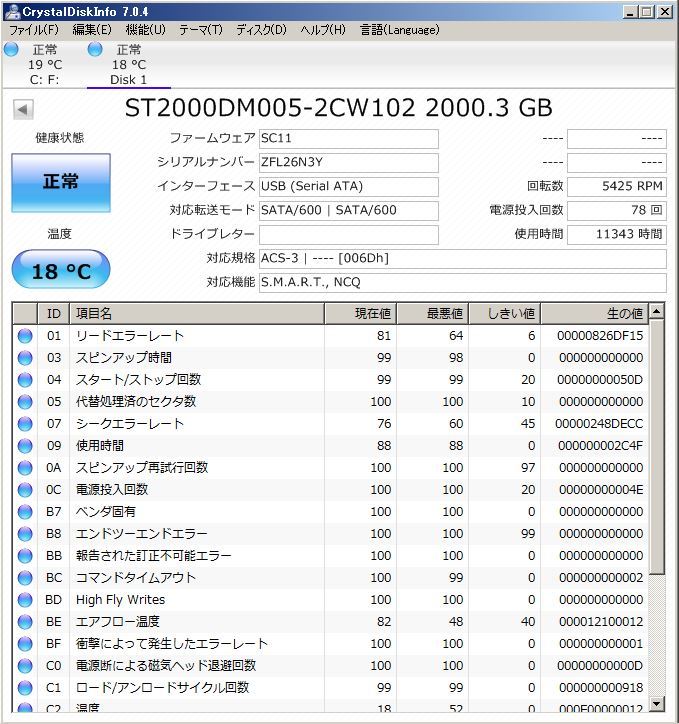Click status icon of row C0 電源断による磁気ヘッド退避回数

[x=25, y=666]
